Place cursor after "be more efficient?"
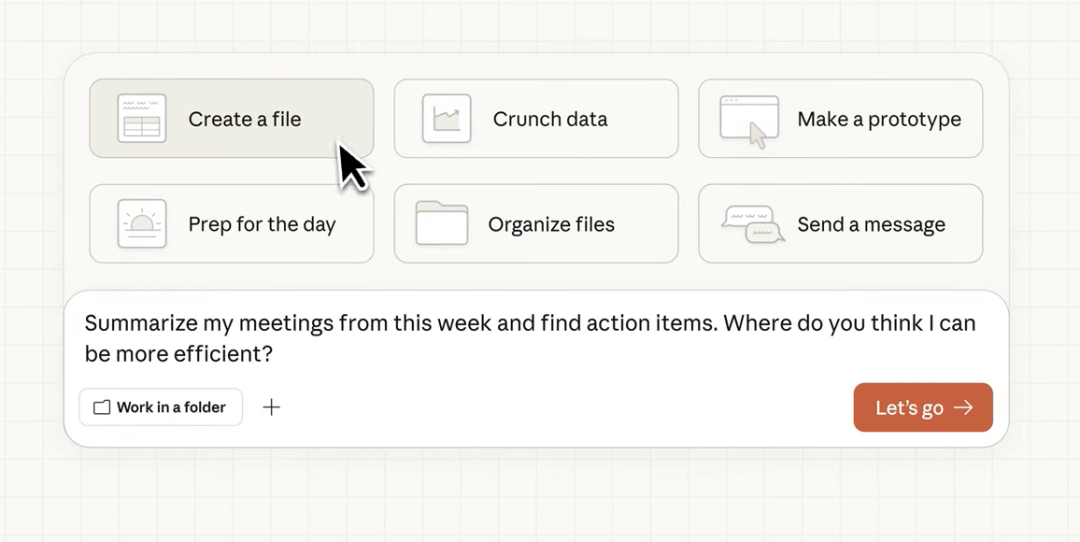 [276, 354]
